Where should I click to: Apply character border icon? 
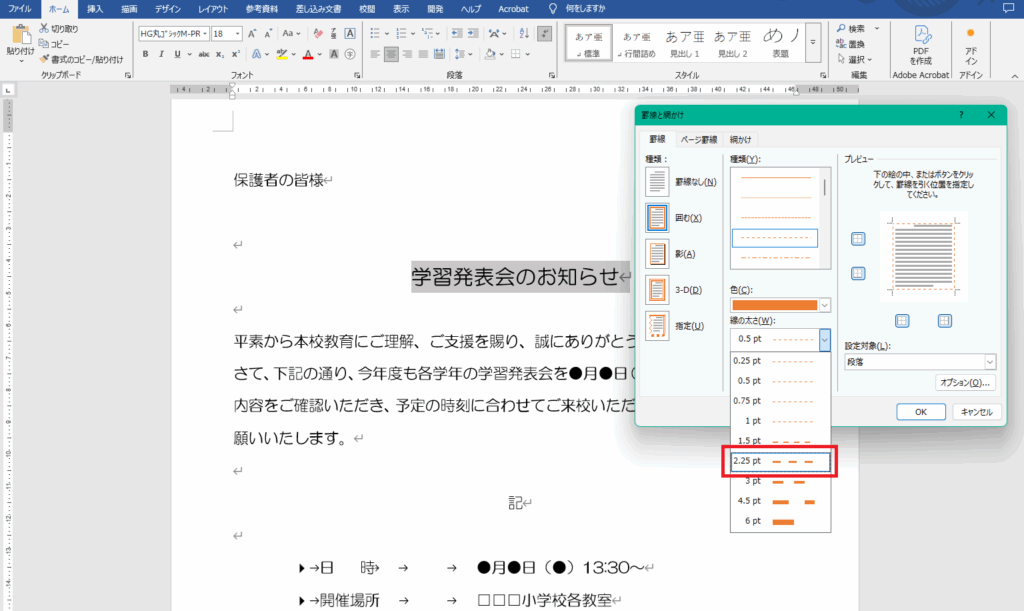click(350, 33)
